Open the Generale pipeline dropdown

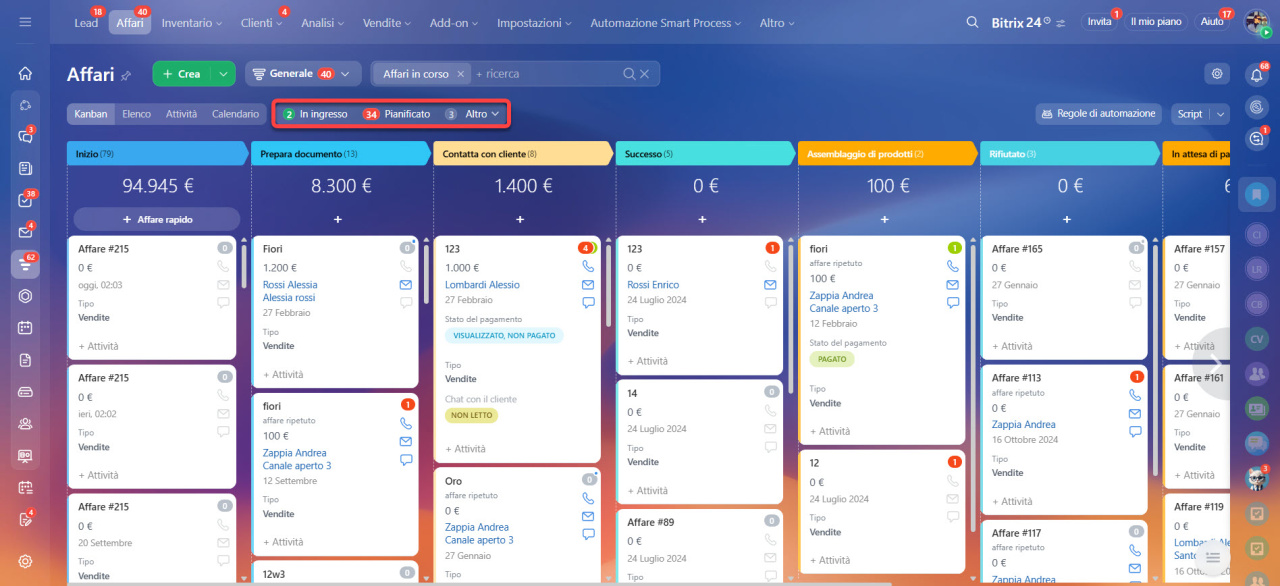click(302, 74)
